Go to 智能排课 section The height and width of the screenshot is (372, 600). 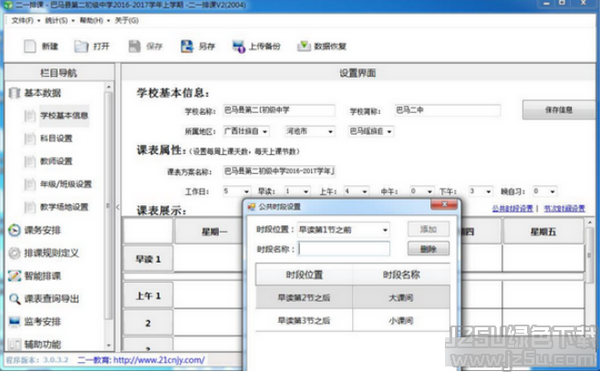pos(42,276)
